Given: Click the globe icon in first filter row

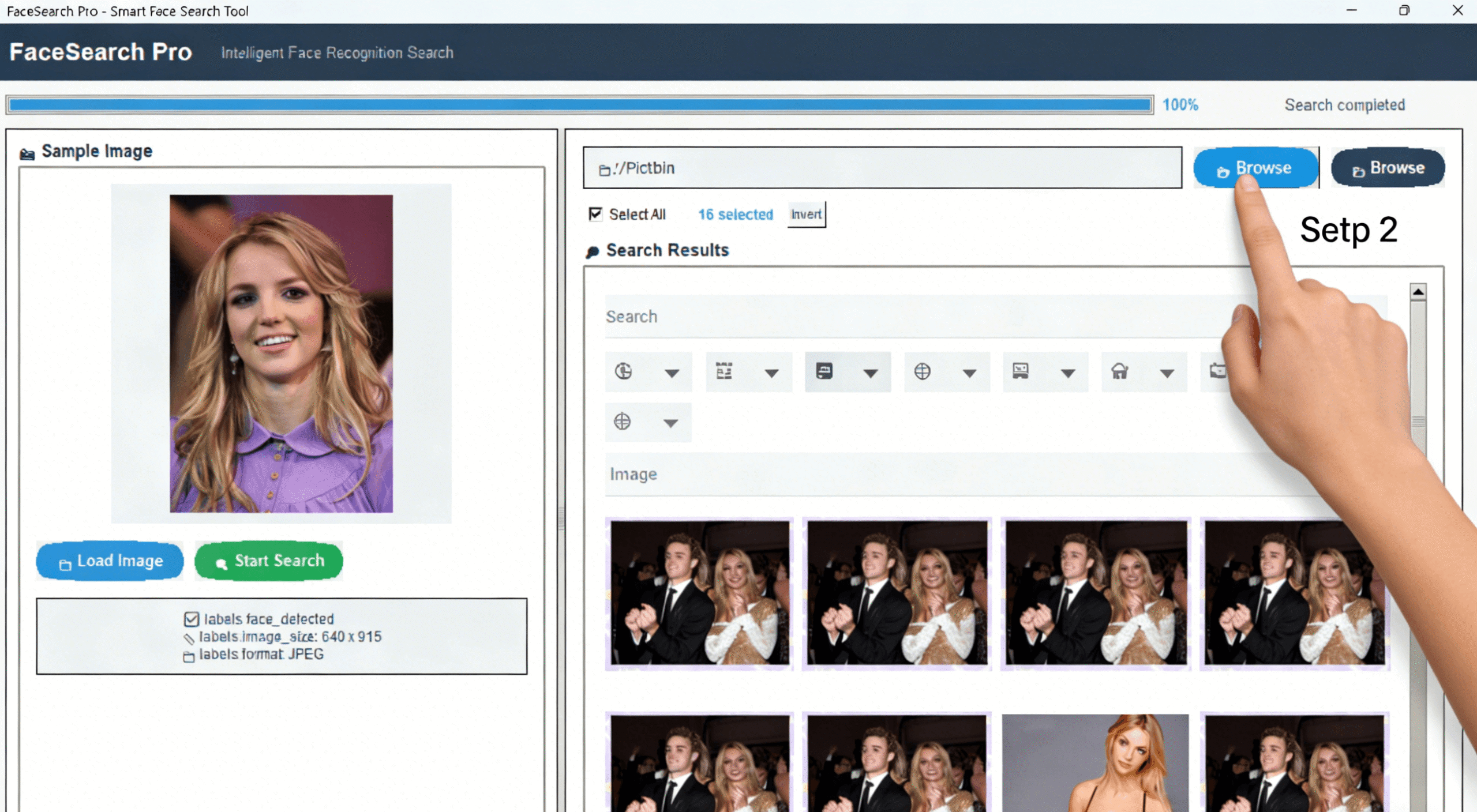Looking at the screenshot, I should [922, 371].
